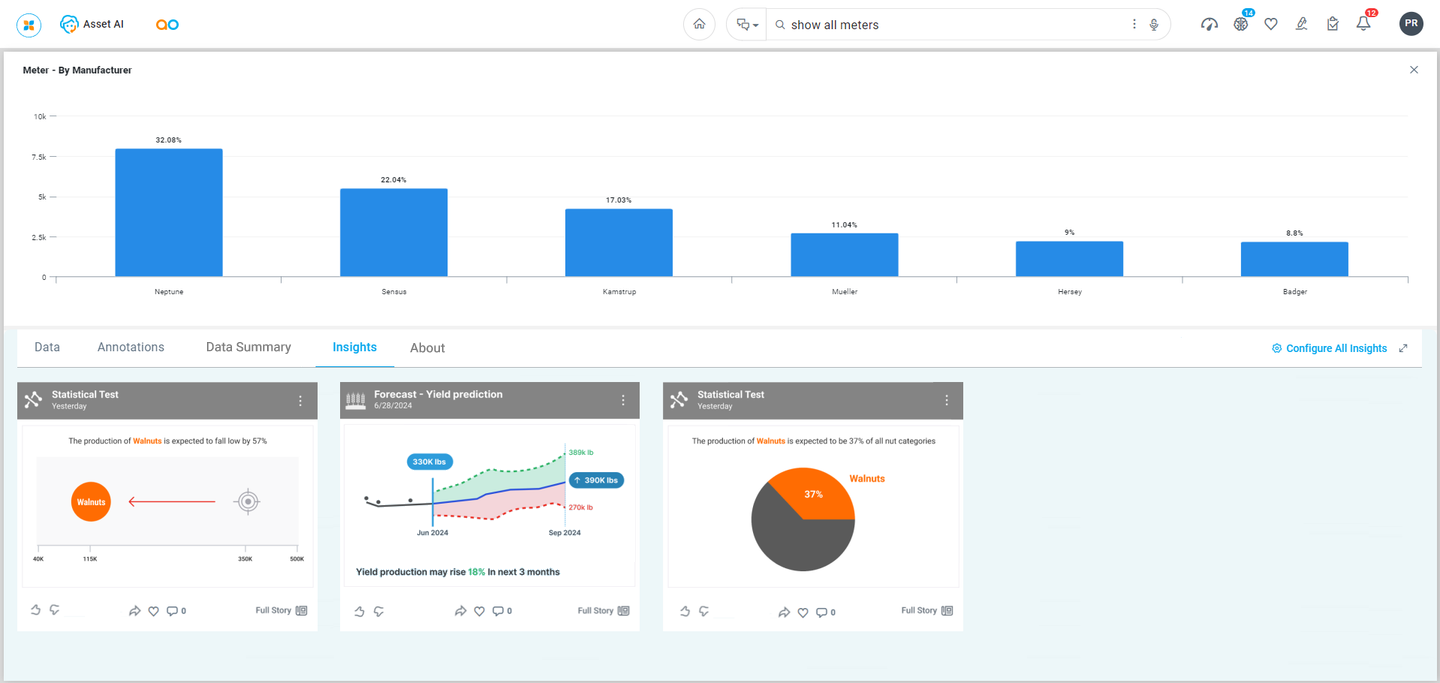Thumbs up the first Statistical Test card
Viewport: 1440px width, 683px height.
(36, 610)
